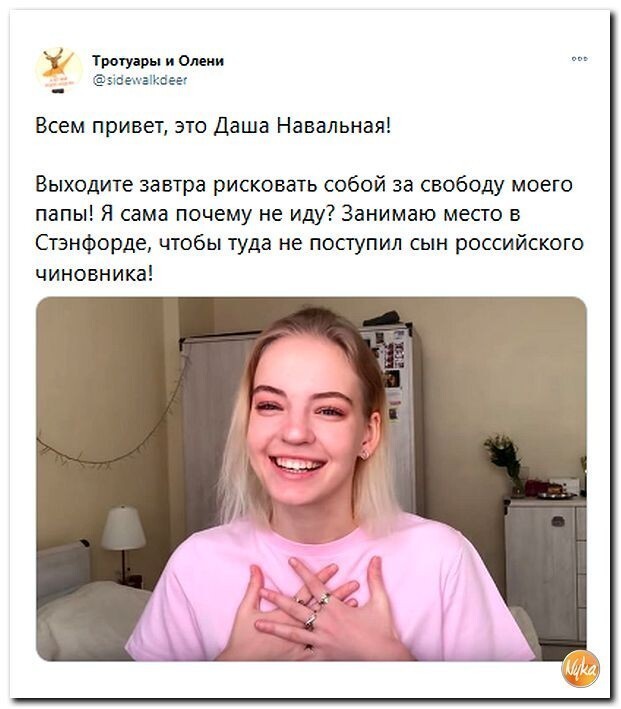The height and width of the screenshot is (709, 621).
Task: Click the line "Всем привет, это Даша Навальная!"
Action: [213, 125]
